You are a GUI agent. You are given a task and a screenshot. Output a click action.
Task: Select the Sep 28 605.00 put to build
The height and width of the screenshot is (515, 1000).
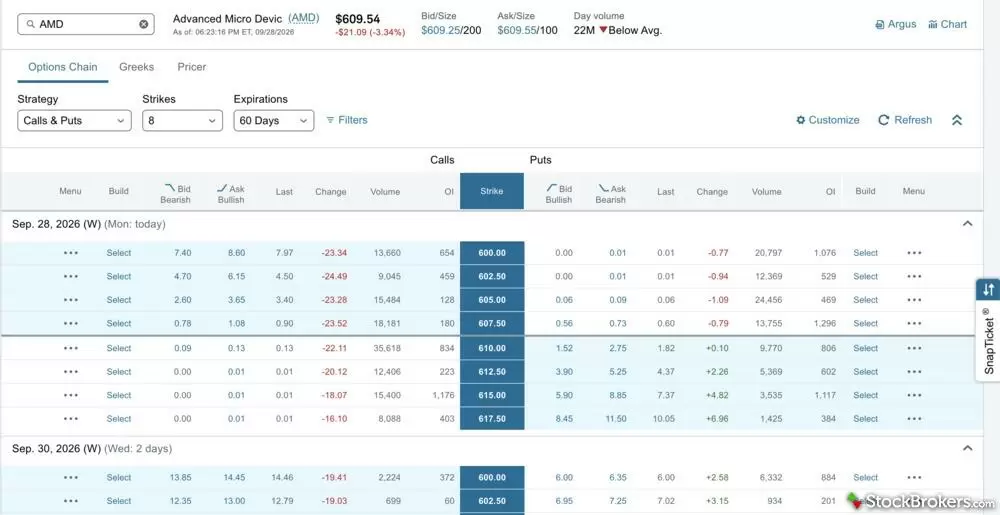tap(865, 300)
